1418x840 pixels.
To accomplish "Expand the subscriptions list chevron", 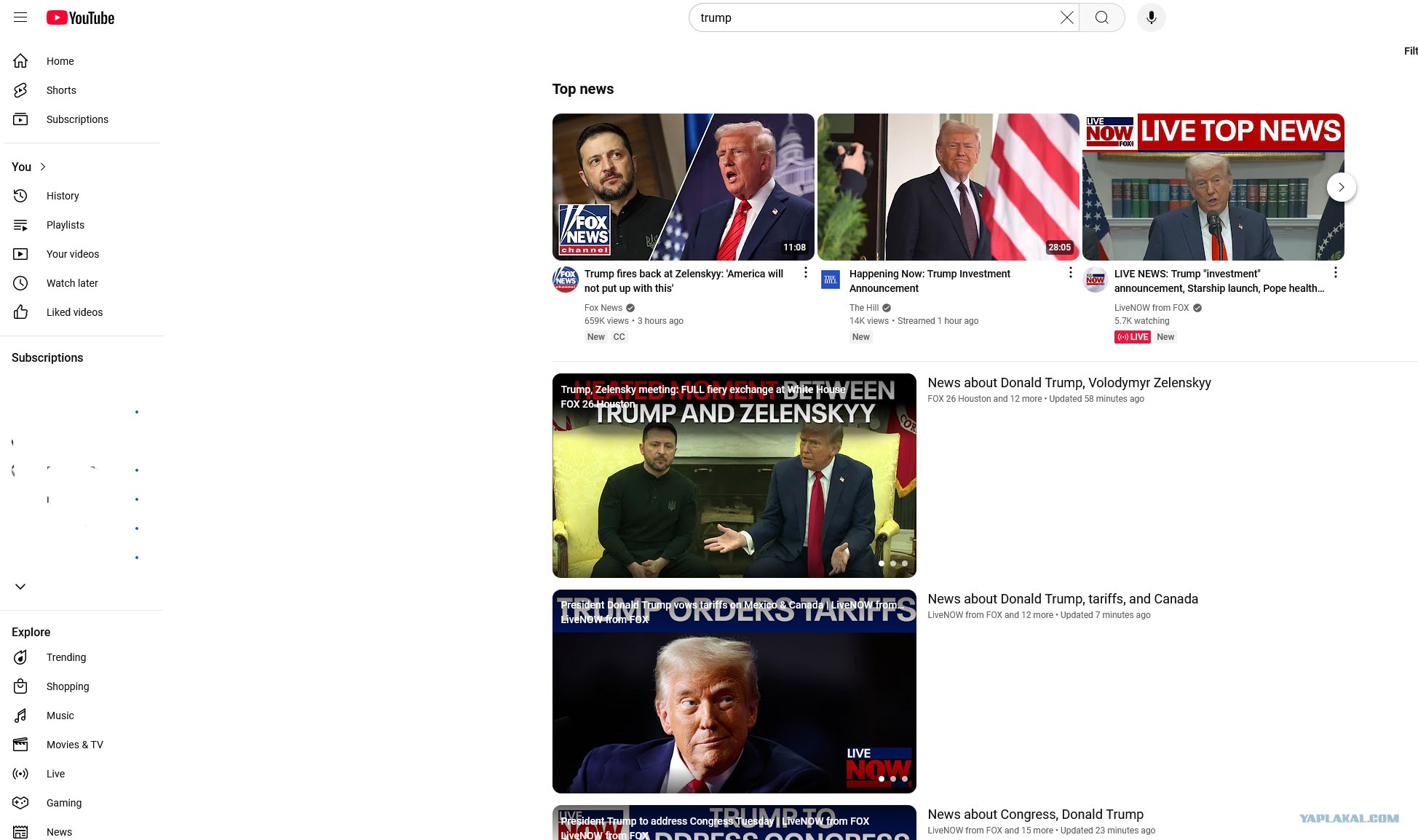I will [x=20, y=587].
